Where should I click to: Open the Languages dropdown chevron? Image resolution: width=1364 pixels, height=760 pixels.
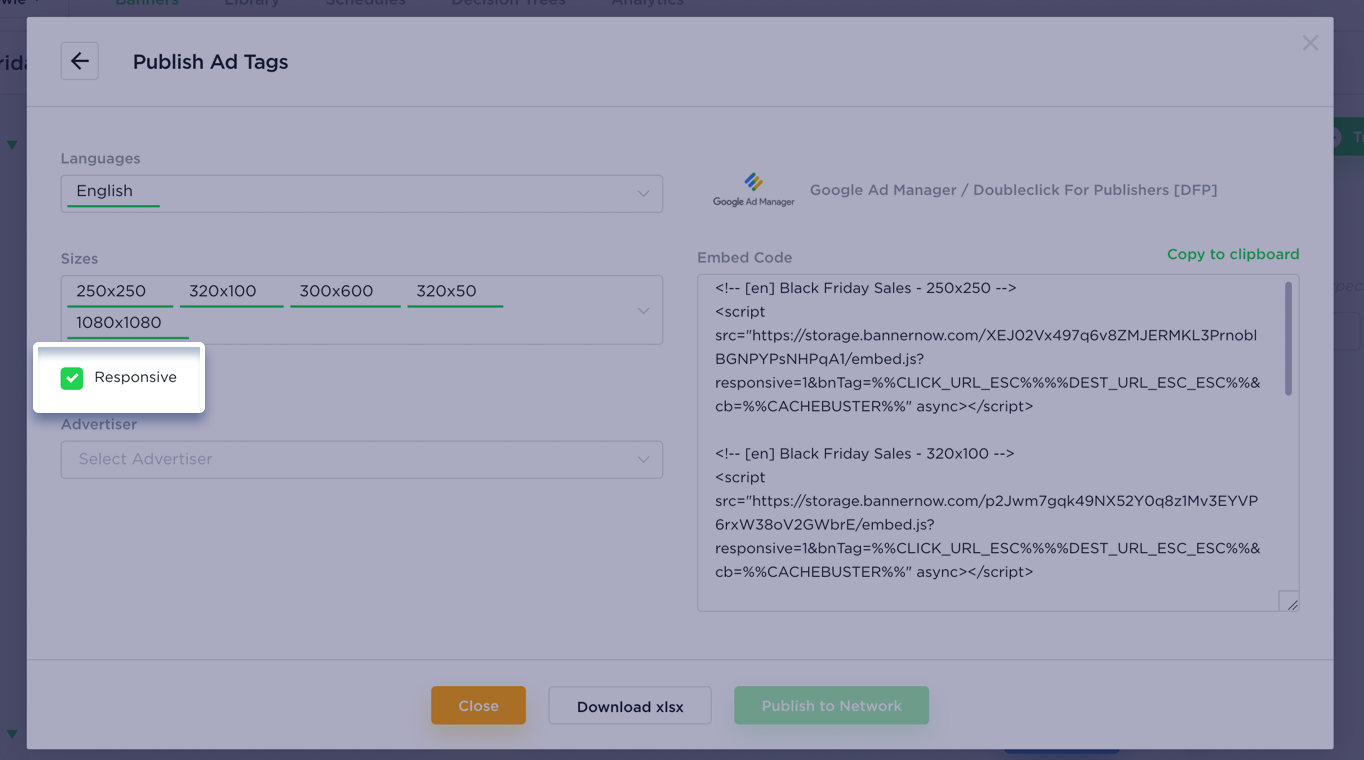click(x=643, y=193)
